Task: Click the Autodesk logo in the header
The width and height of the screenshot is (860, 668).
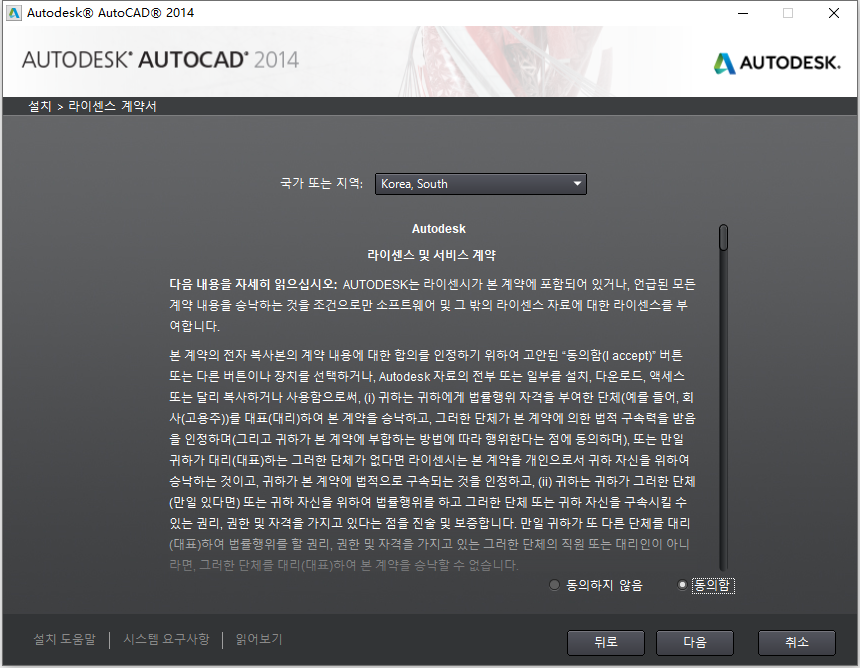Action: click(x=777, y=63)
